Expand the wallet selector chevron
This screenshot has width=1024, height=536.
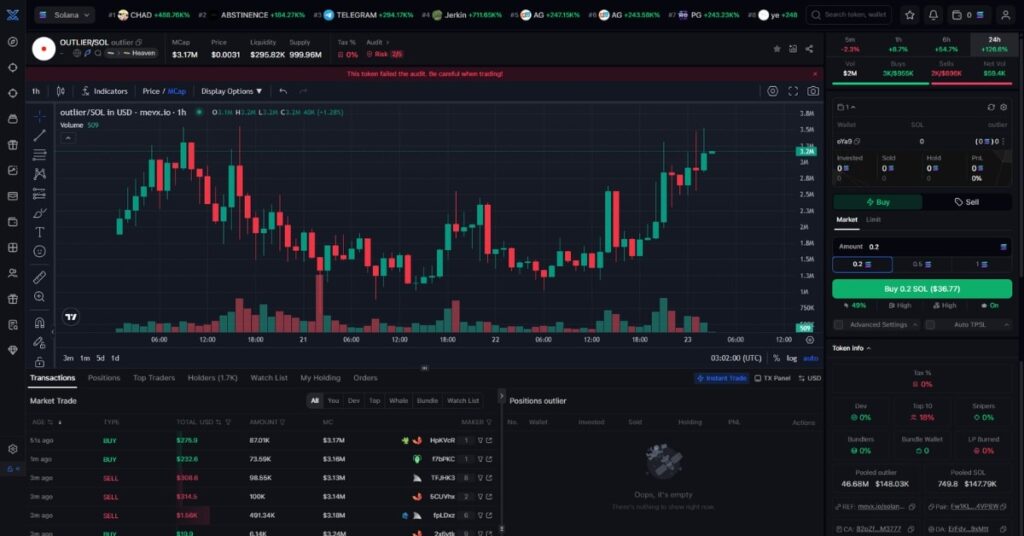click(x=847, y=107)
